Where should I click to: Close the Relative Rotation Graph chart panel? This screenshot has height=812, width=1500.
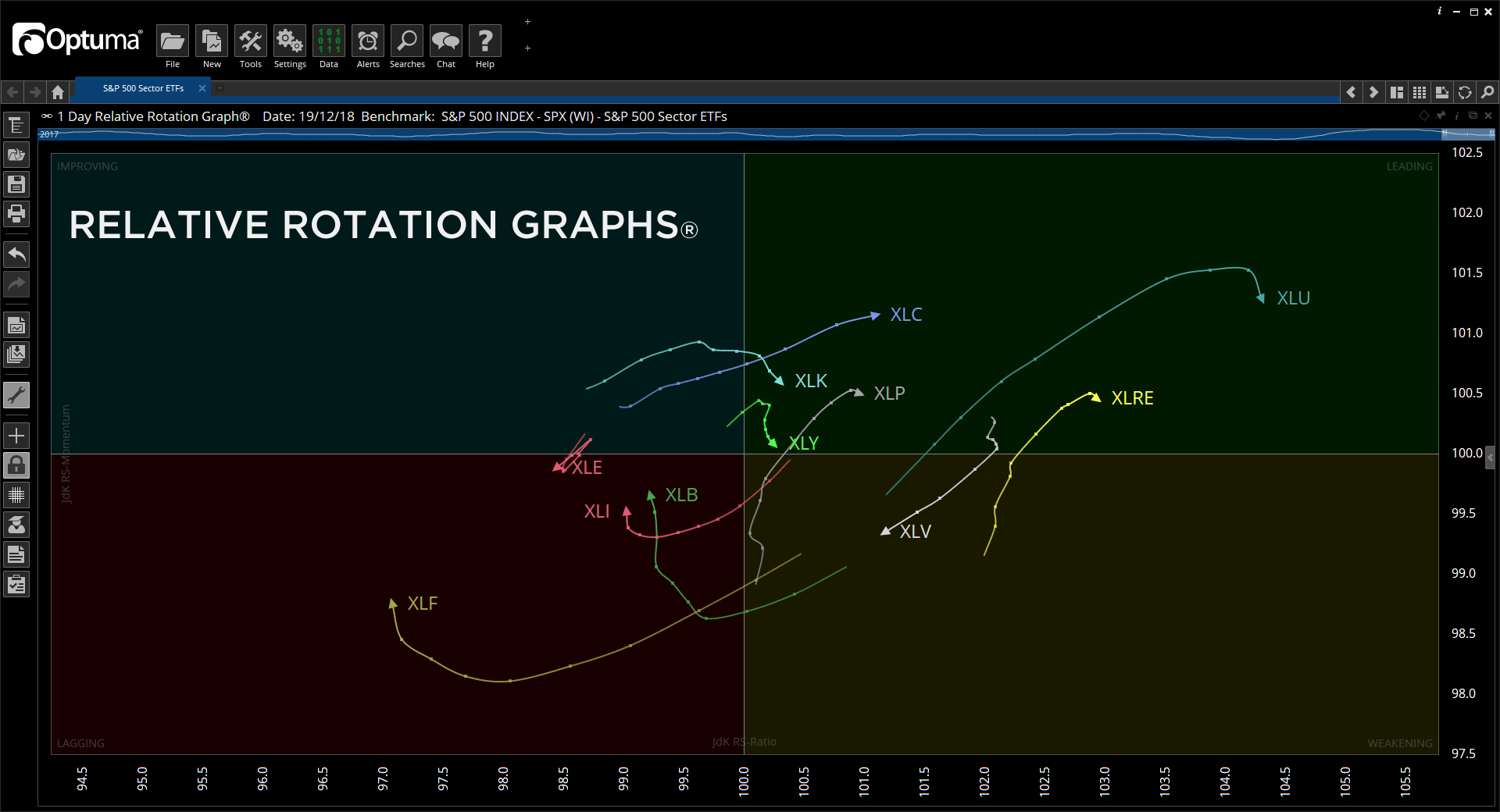[x=1488, y=116]
